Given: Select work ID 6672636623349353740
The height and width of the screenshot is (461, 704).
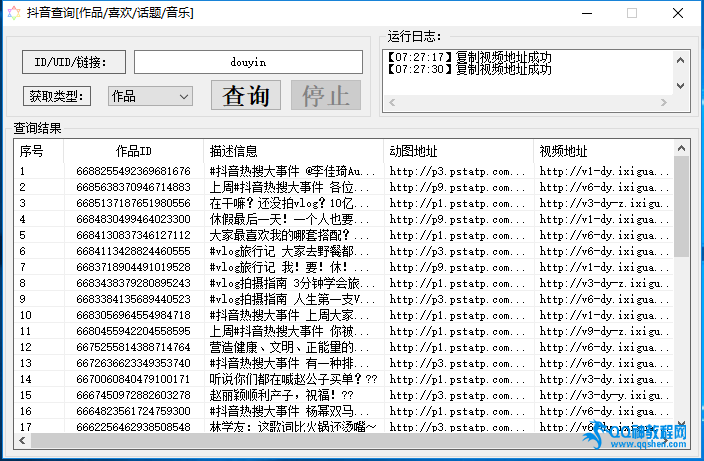Looking at the screenshot, I should point(133,363).
